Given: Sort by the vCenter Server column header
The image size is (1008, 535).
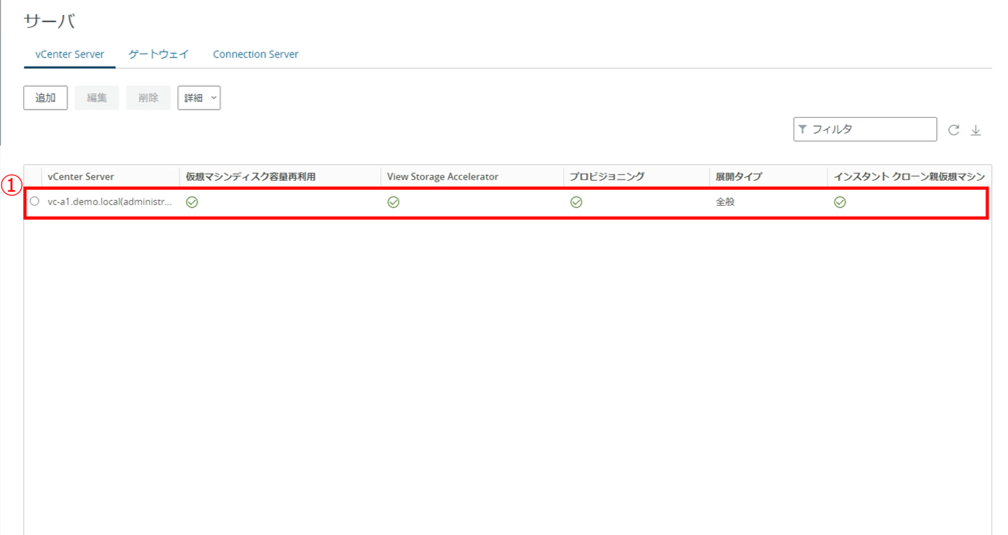Looking at the screenshot, I should pos(81,176).
